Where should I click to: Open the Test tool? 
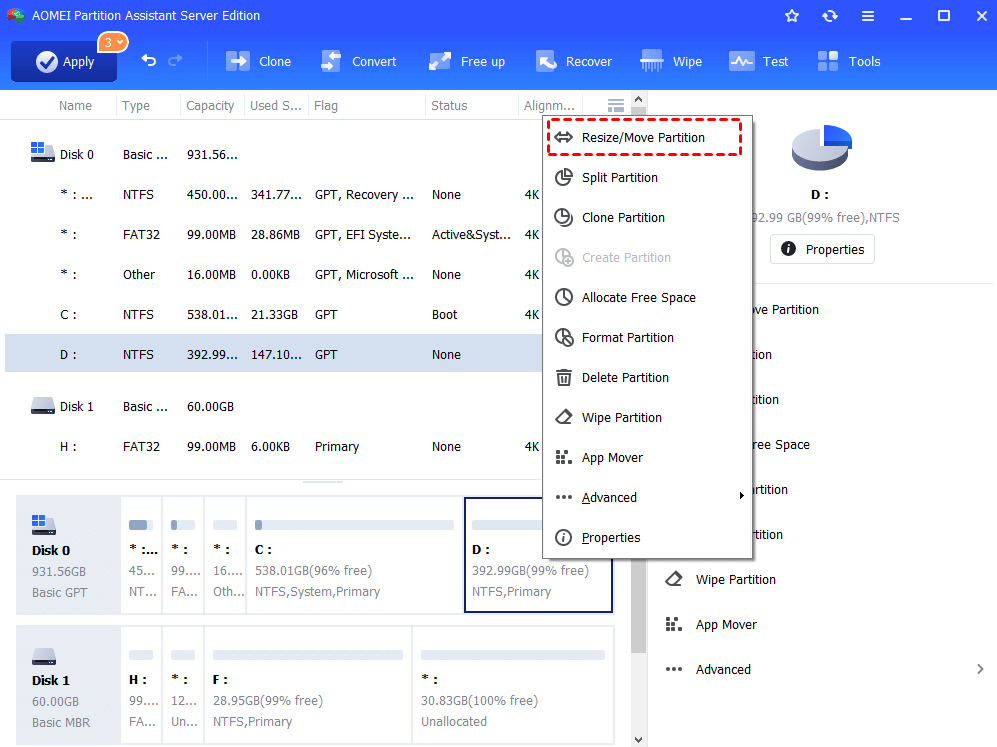coord(759,62)
